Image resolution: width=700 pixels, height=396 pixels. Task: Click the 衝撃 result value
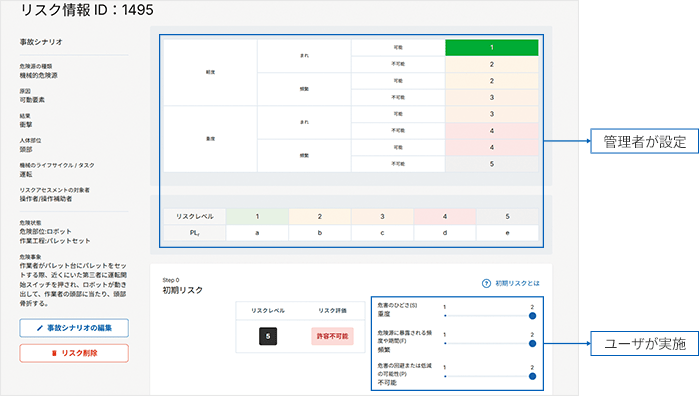pos(26,125)
